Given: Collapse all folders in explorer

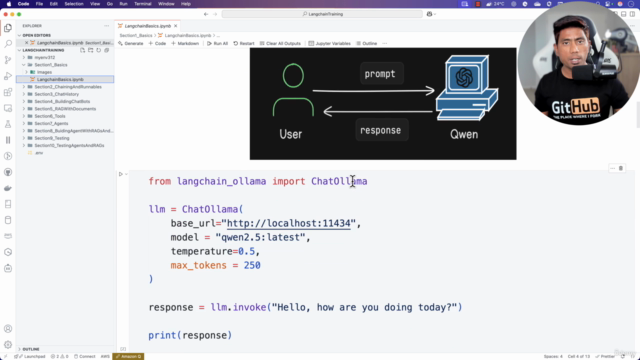Looking at the screenshot, I should pos(107,50).
